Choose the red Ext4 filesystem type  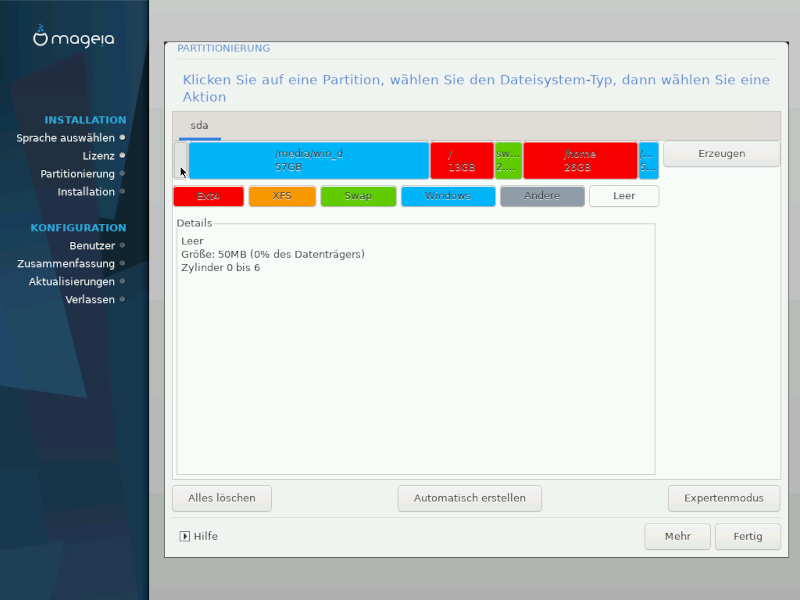click(208, 196)
